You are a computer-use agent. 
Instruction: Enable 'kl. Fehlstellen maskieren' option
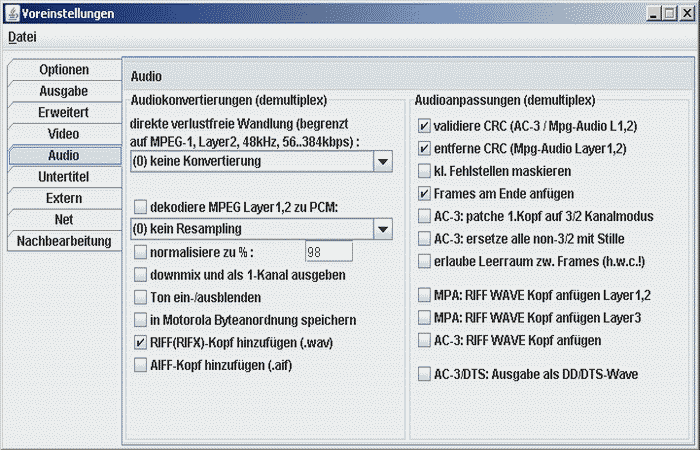pyautogui.click(x=425, y=171)
